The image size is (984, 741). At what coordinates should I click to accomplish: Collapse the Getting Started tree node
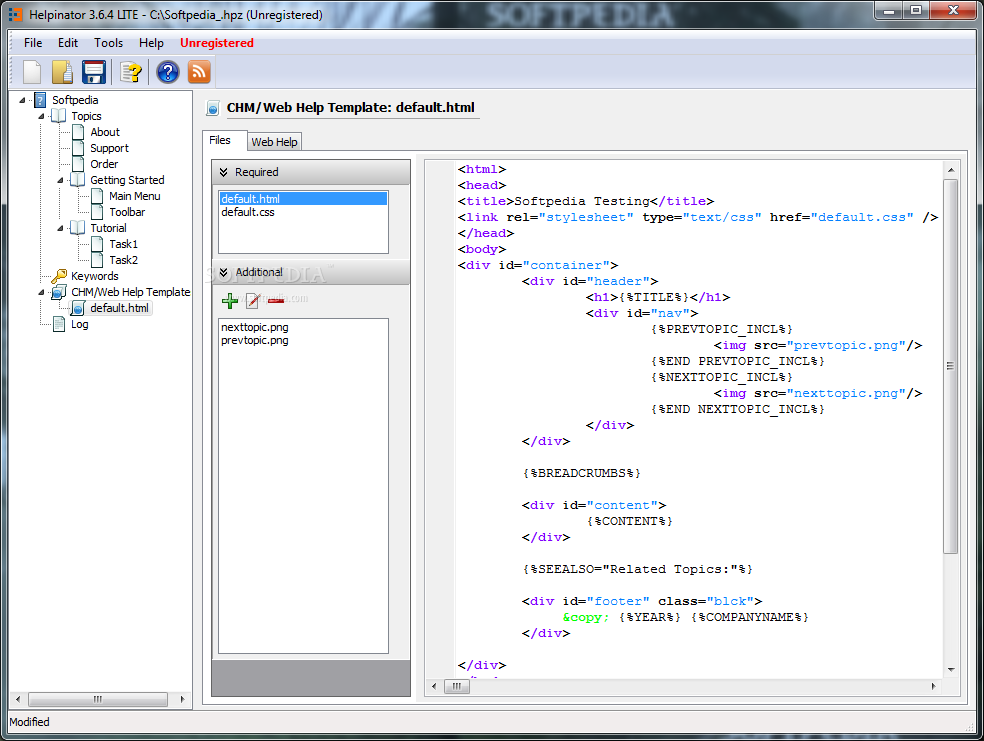pos(61,180)
